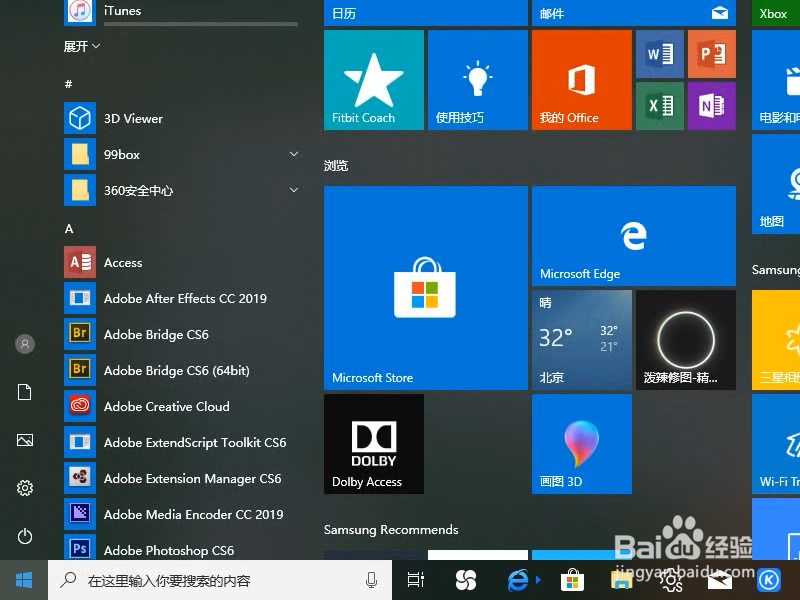Launch Excel from small tile

pyautogui.click(x=660, y=106)
